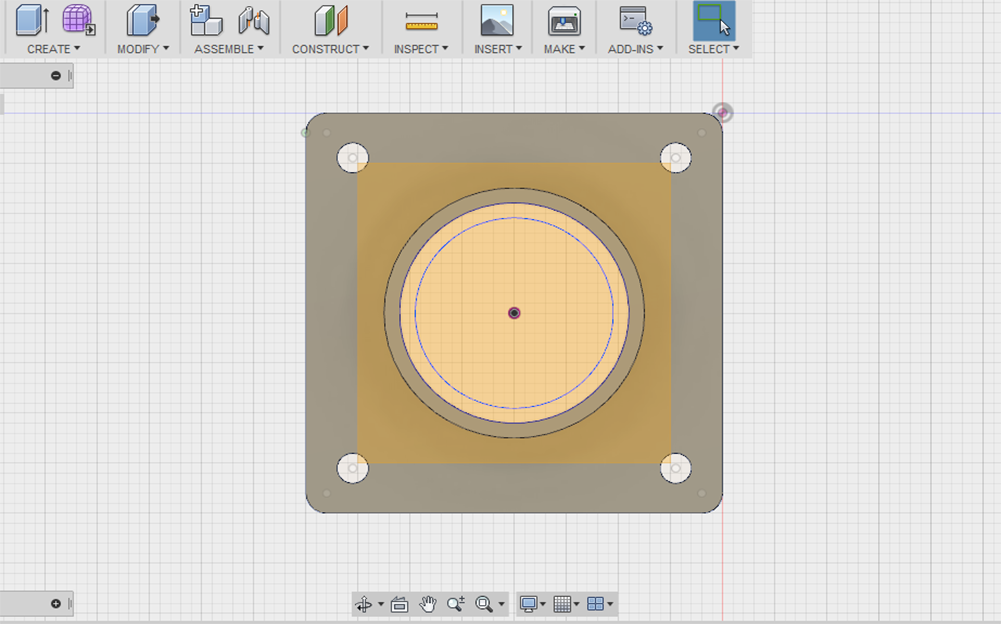Expand the Grid and Snaps dropdown arrow
Image resolution: width=1001 pixels, height=624 pixels.
point(576,604)
